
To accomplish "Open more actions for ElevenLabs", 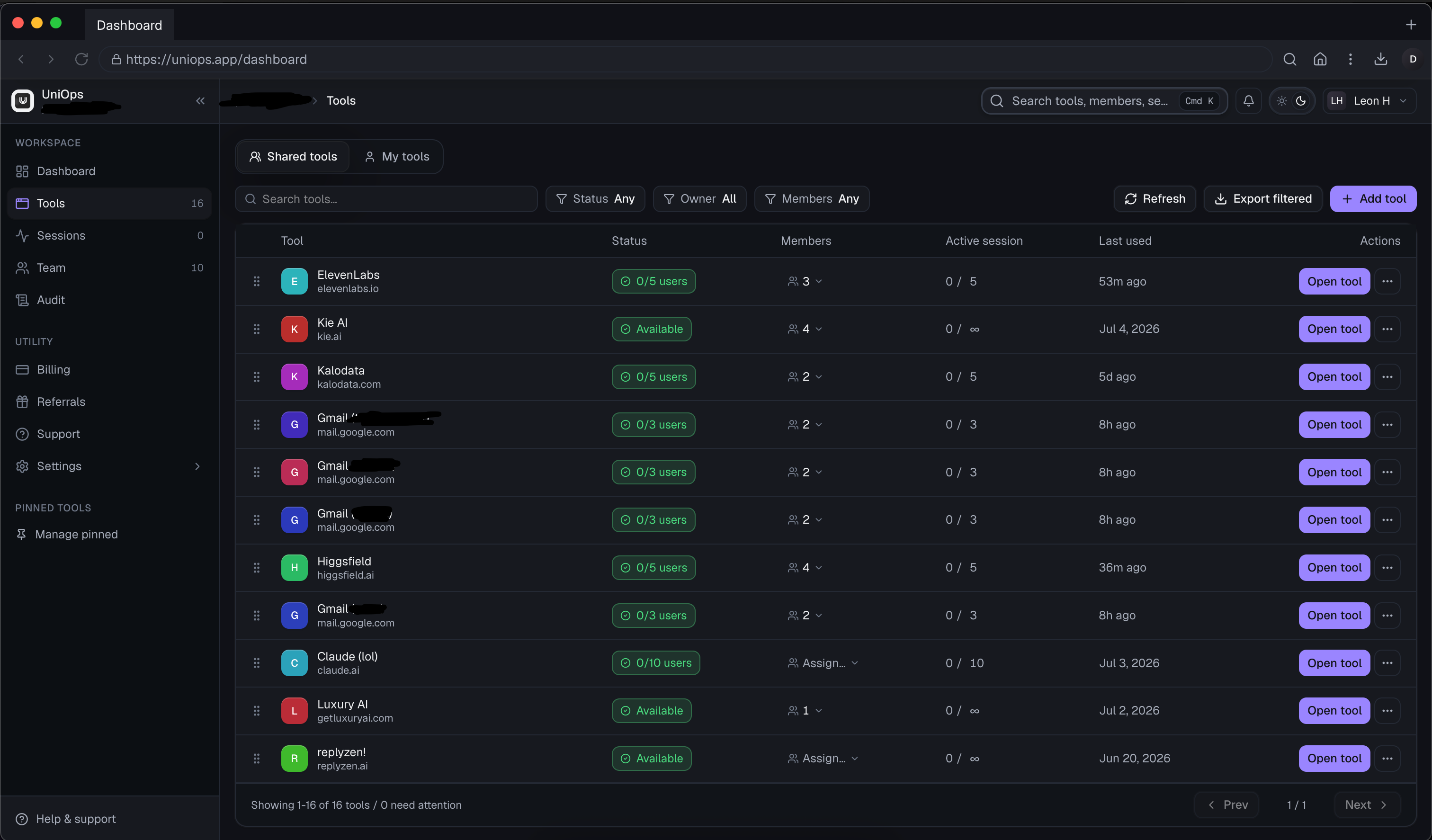I will tap(1387, 281).
